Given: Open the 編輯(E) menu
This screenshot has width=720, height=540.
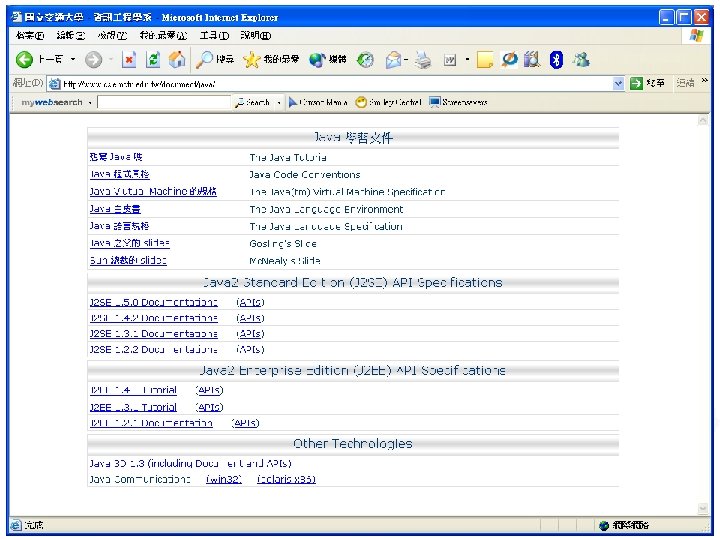Looking at the screenshot, I should pos(71,35).
